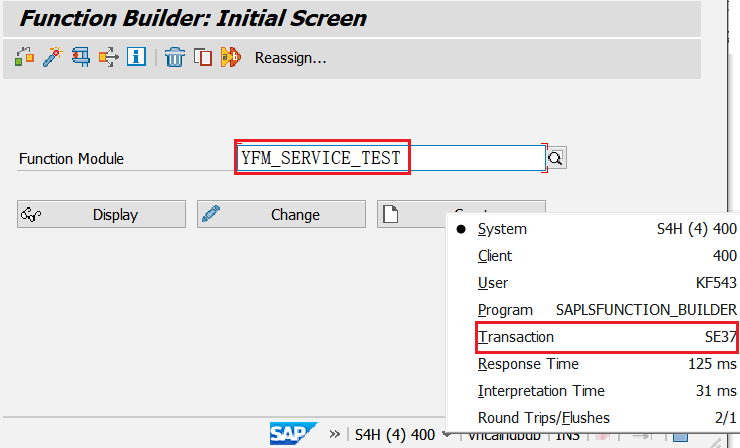Select Response Time in status popup
This screenshot has height=448, width=740.
[x=528, y=364]
